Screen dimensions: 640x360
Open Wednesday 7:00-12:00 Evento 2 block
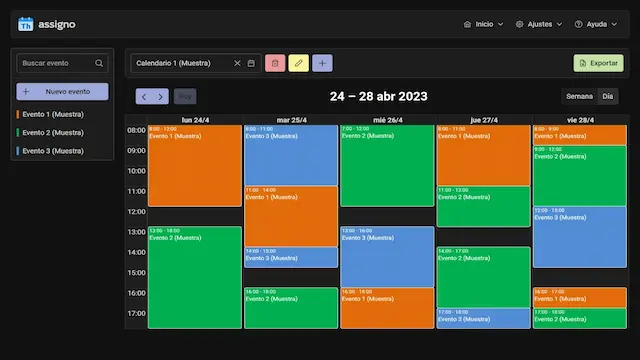(387, 166)
